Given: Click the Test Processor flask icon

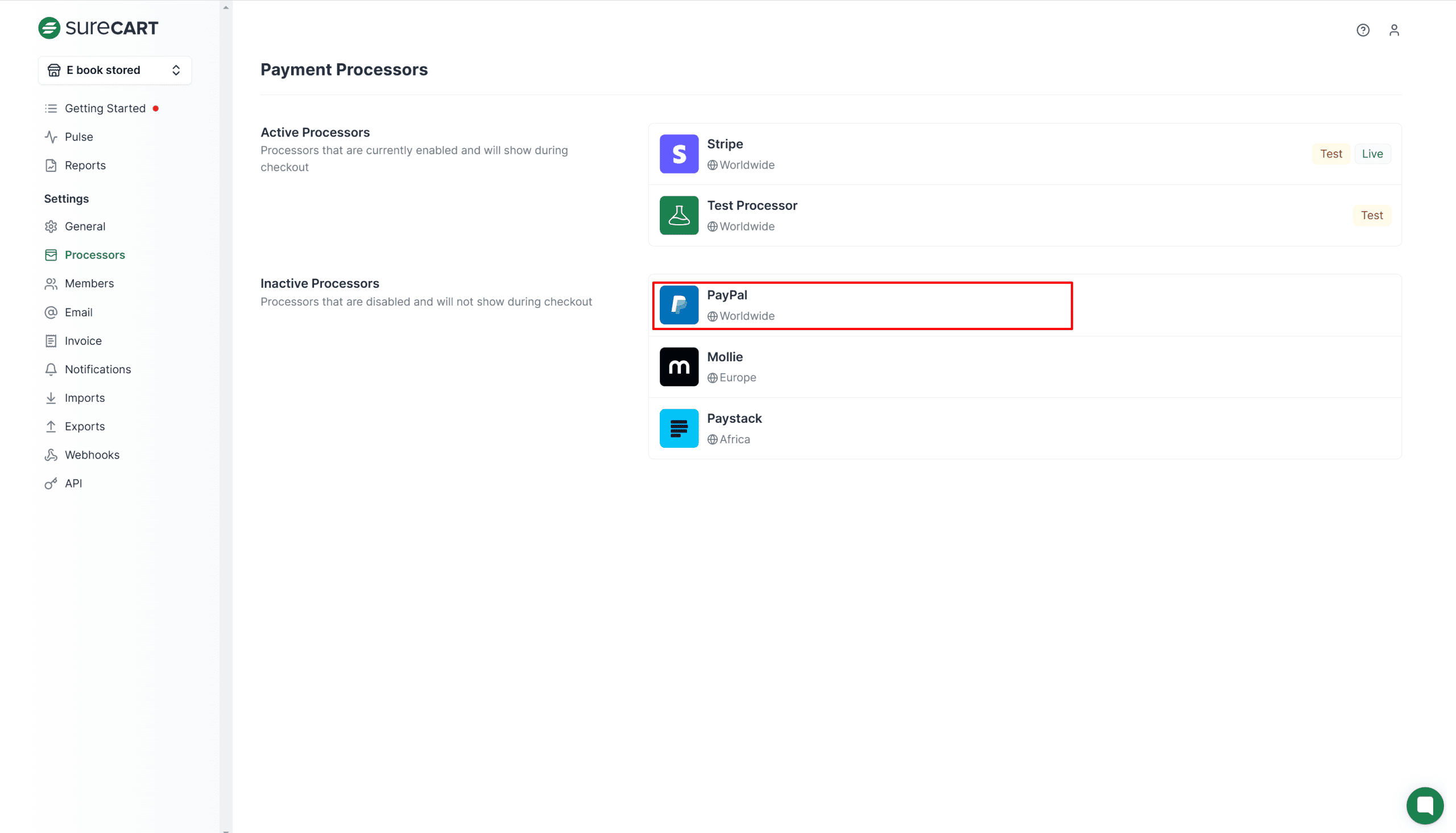Looking at the screenshot, I should 679,215.
